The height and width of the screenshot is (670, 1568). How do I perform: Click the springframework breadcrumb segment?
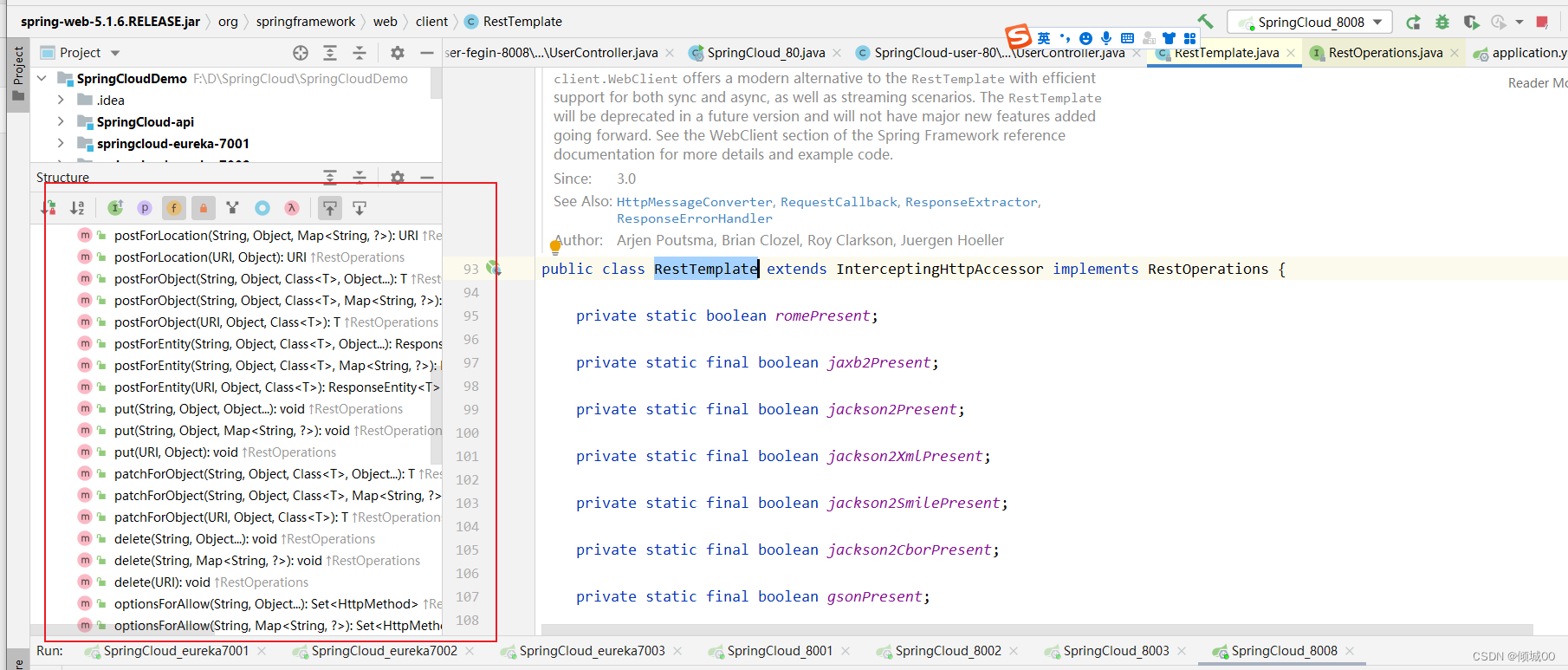pyautogui.click(x=306, y=22)
